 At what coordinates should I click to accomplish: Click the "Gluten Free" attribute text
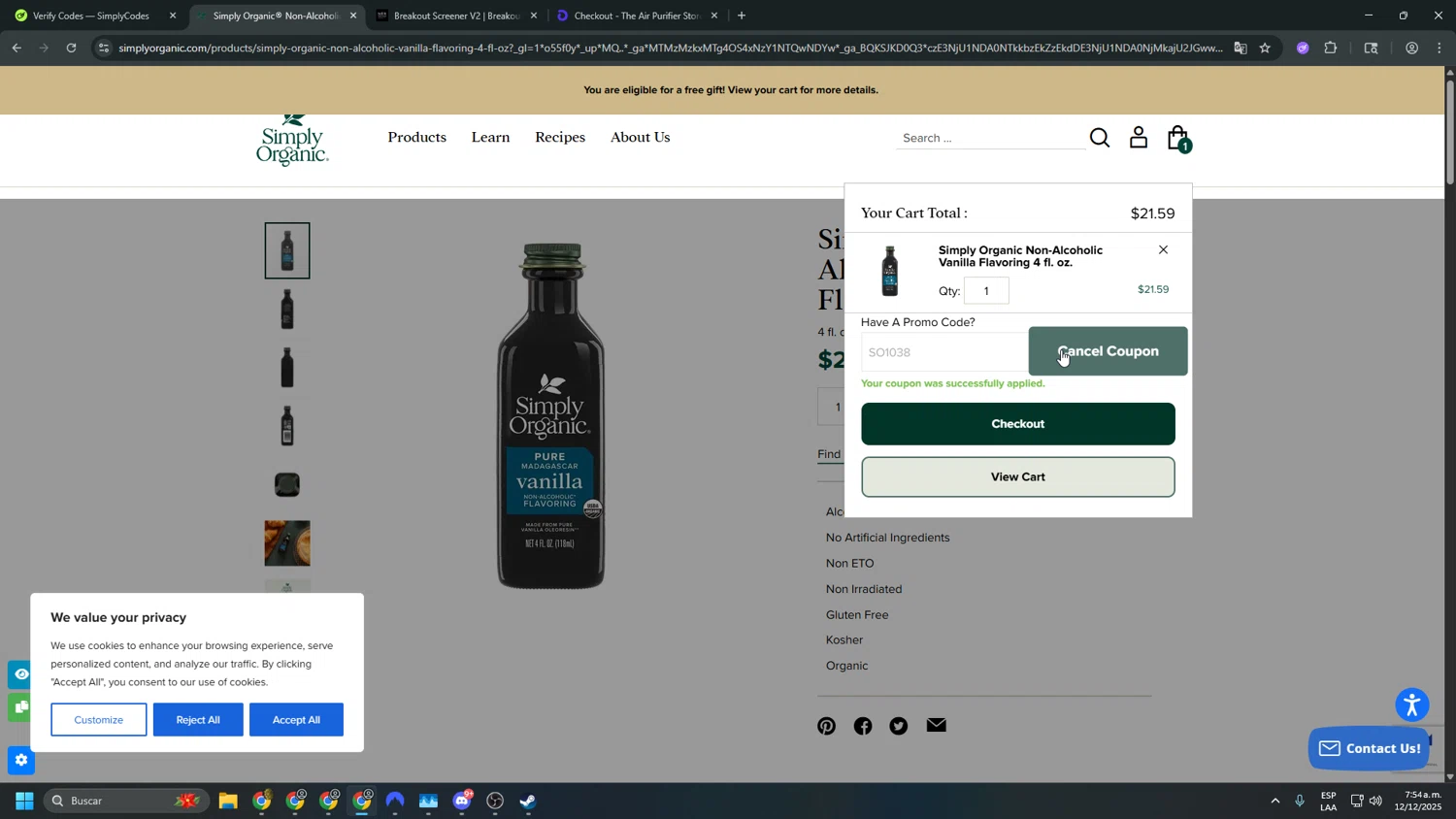tap(857, 615)
